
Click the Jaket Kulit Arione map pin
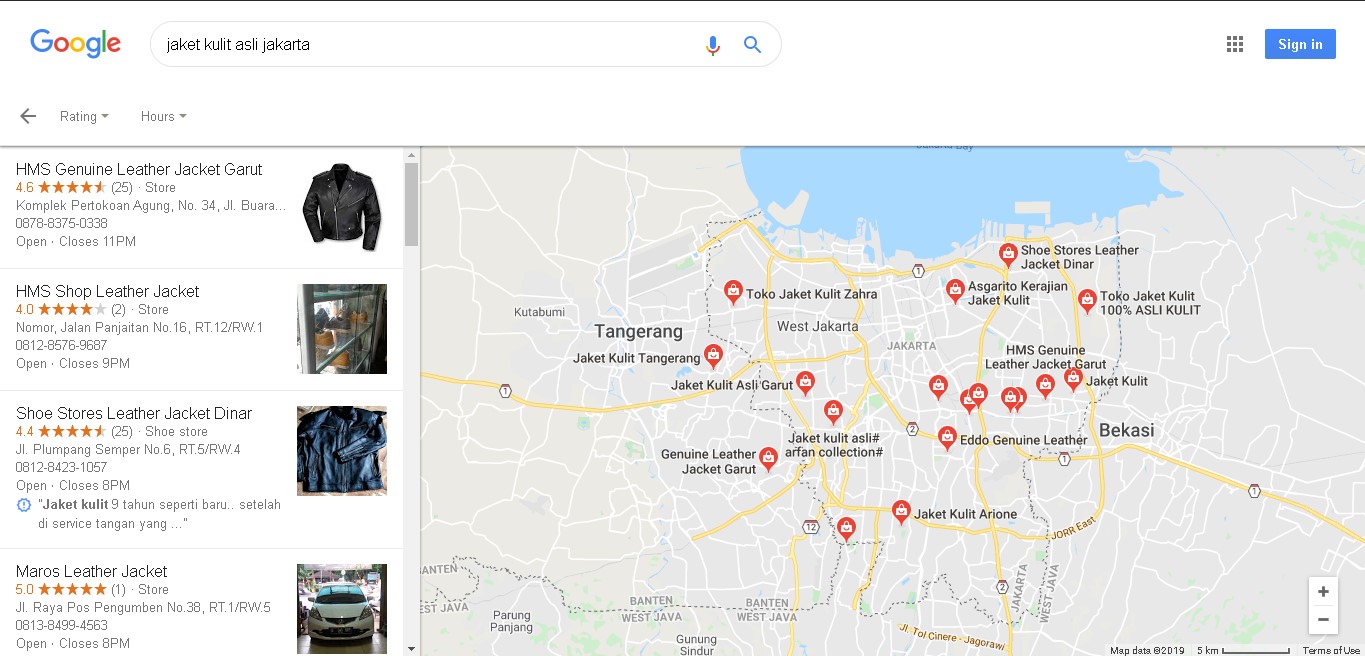(x=901, y=512)
